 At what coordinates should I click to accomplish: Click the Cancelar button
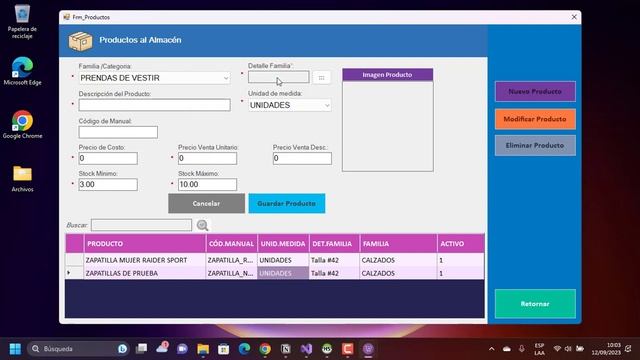tap(207, 203)
